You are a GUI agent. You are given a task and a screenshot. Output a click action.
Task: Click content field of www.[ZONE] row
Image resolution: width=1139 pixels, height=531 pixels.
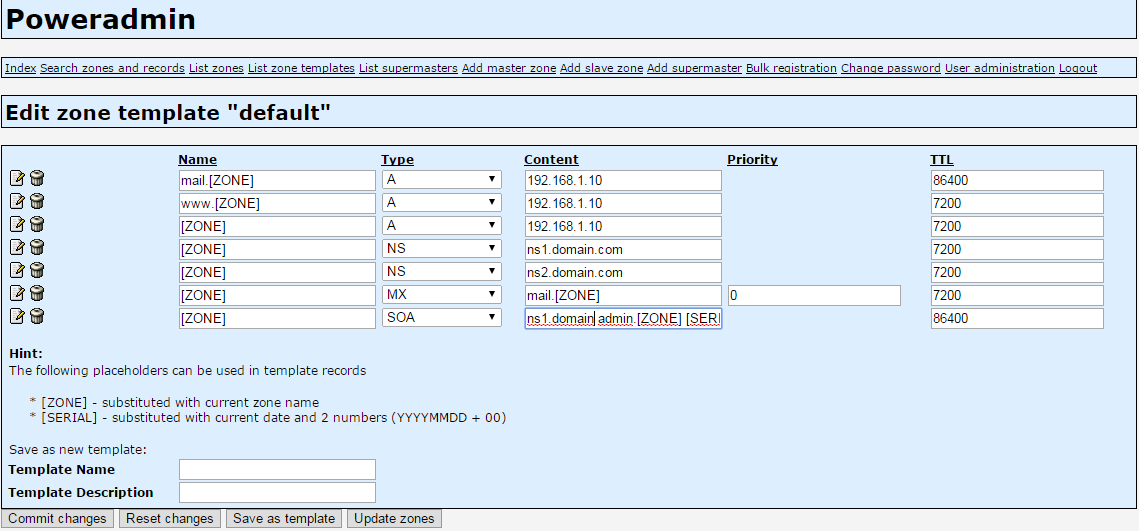pyautogui.click(x=623, y=203)
